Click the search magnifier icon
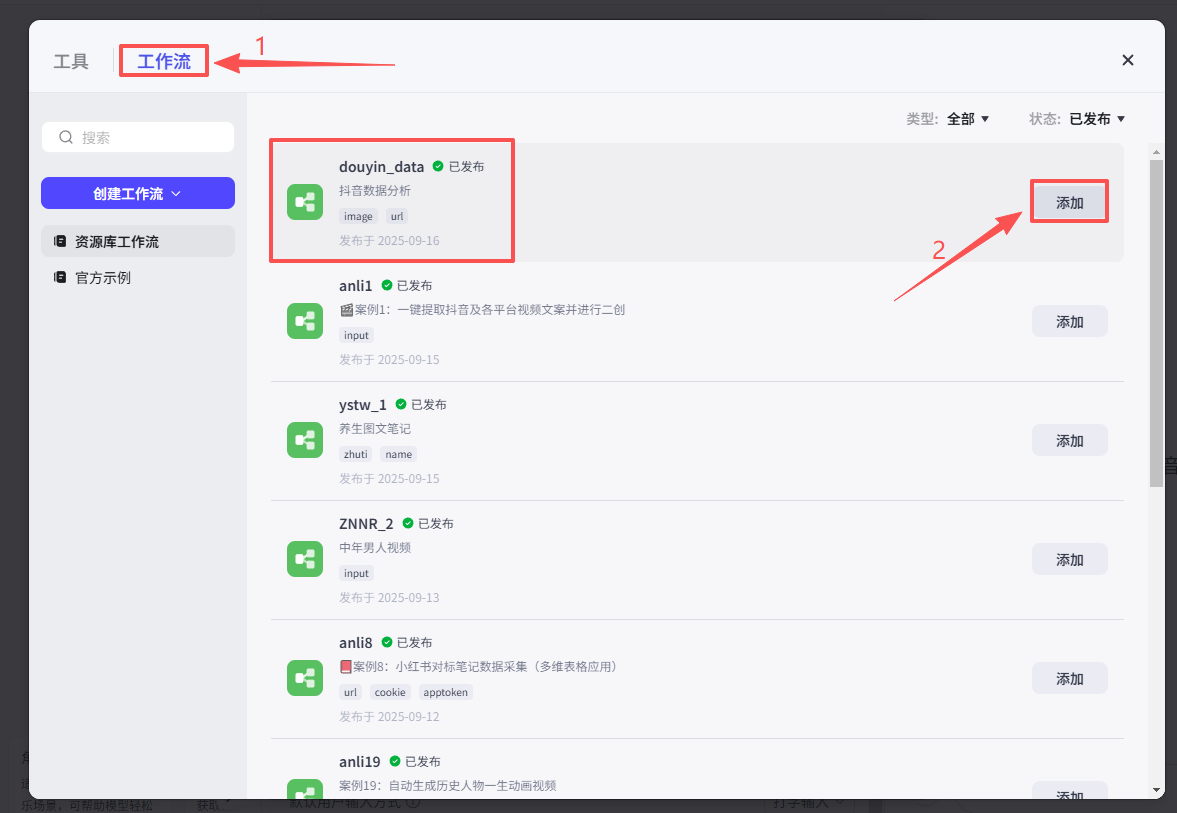The image size is (1177, 813). click(x=67, y=137)
